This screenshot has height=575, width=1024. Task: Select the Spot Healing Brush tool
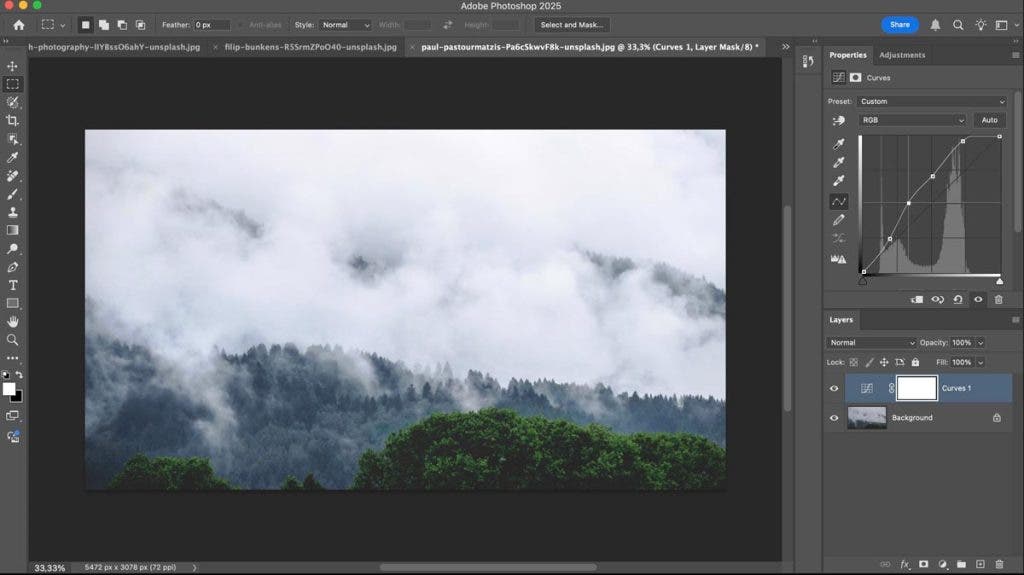pos(12,176)
